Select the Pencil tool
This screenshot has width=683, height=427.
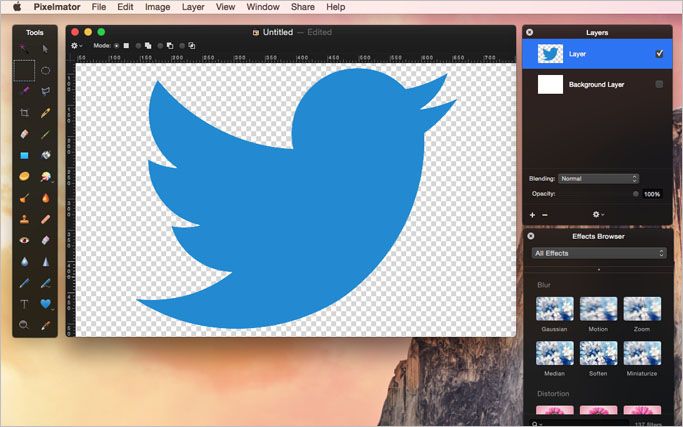[x=45, y=113]
